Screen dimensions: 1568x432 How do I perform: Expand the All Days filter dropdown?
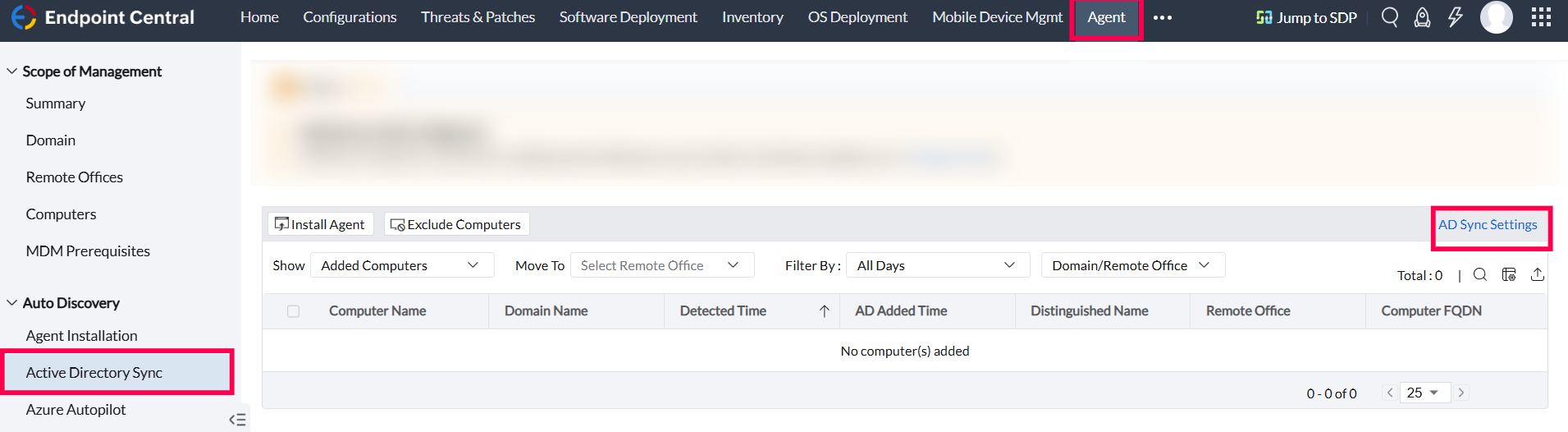(937, 265)
